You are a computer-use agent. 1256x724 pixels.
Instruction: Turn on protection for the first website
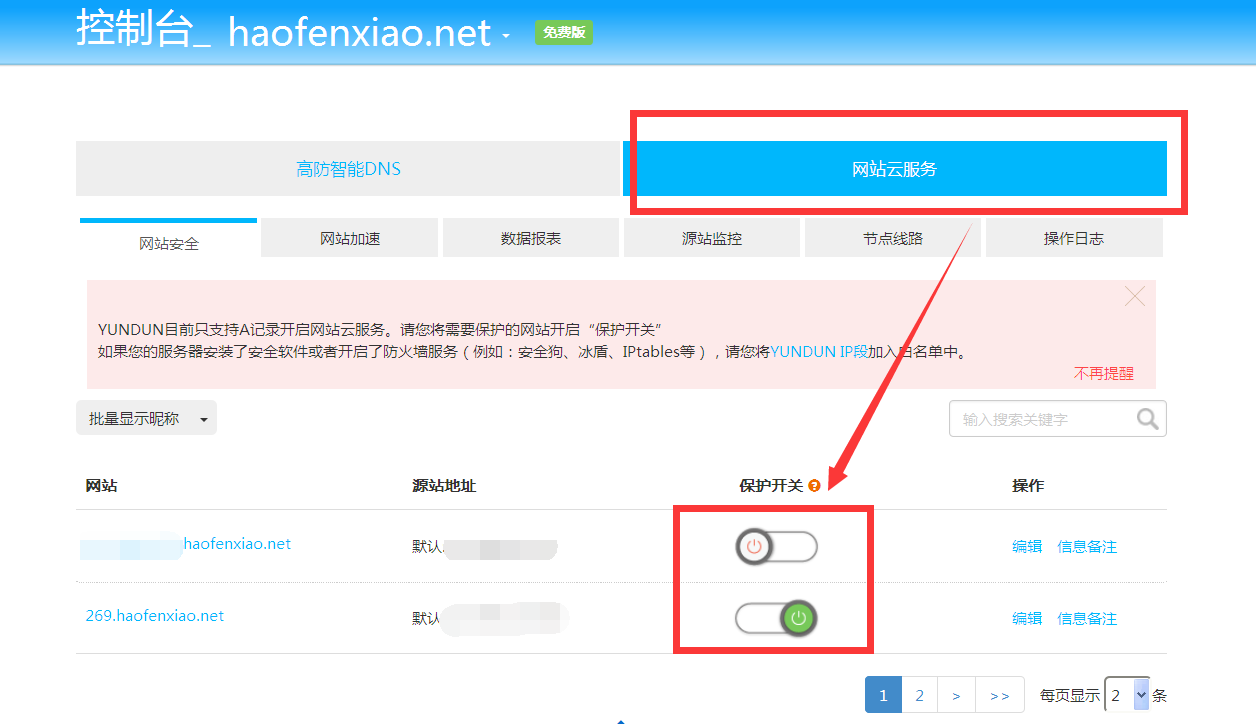(x=776, y=547)
